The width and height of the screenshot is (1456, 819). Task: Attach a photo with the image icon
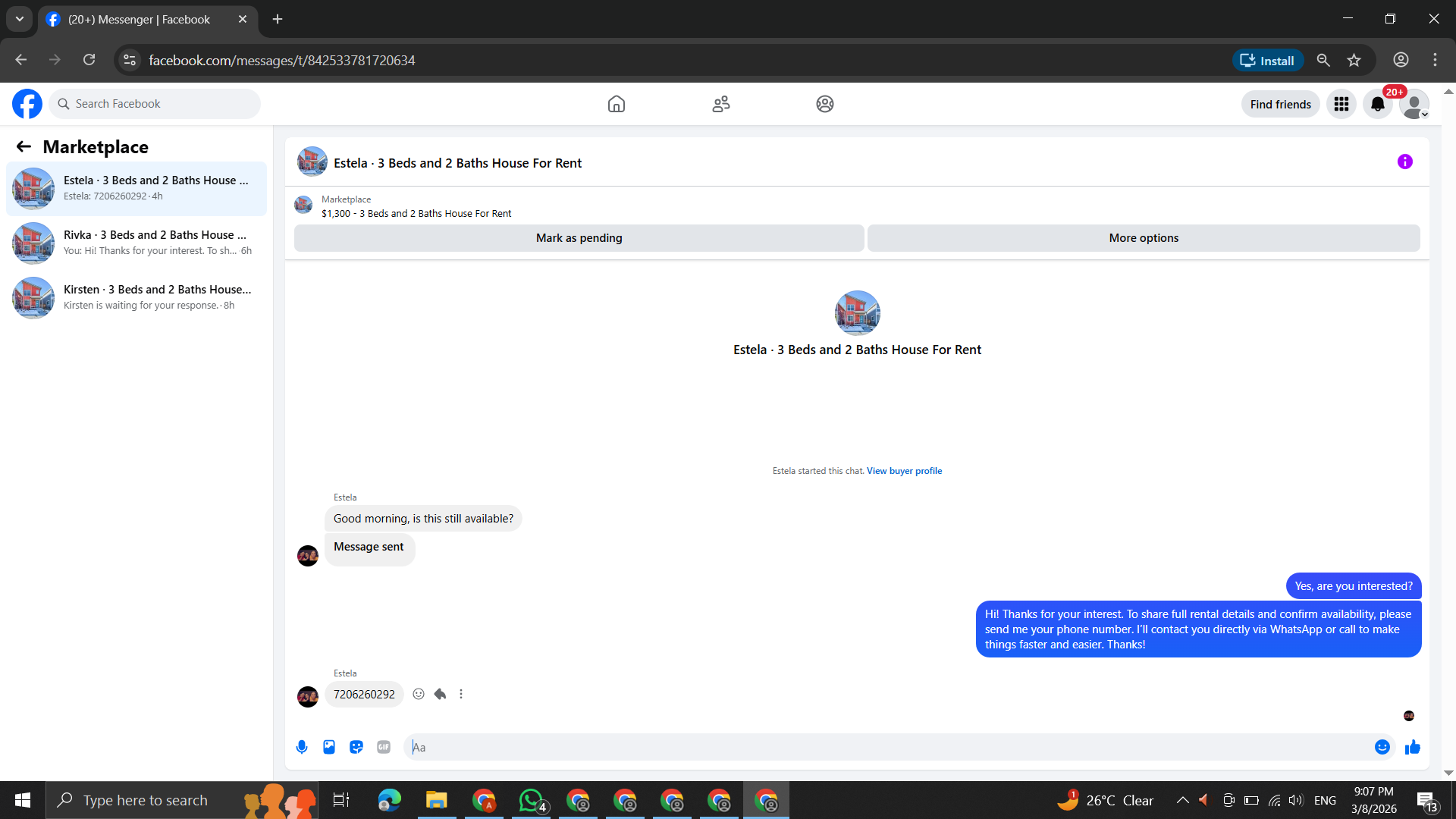329,747
